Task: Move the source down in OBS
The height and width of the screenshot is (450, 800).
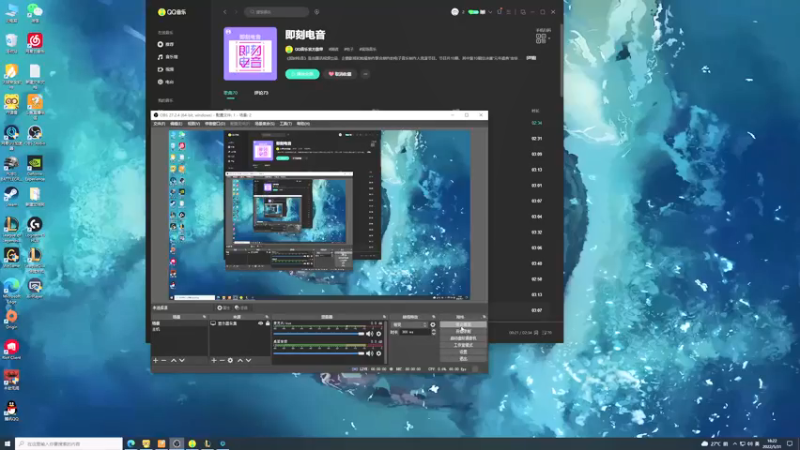Action: tap(248, 360)
